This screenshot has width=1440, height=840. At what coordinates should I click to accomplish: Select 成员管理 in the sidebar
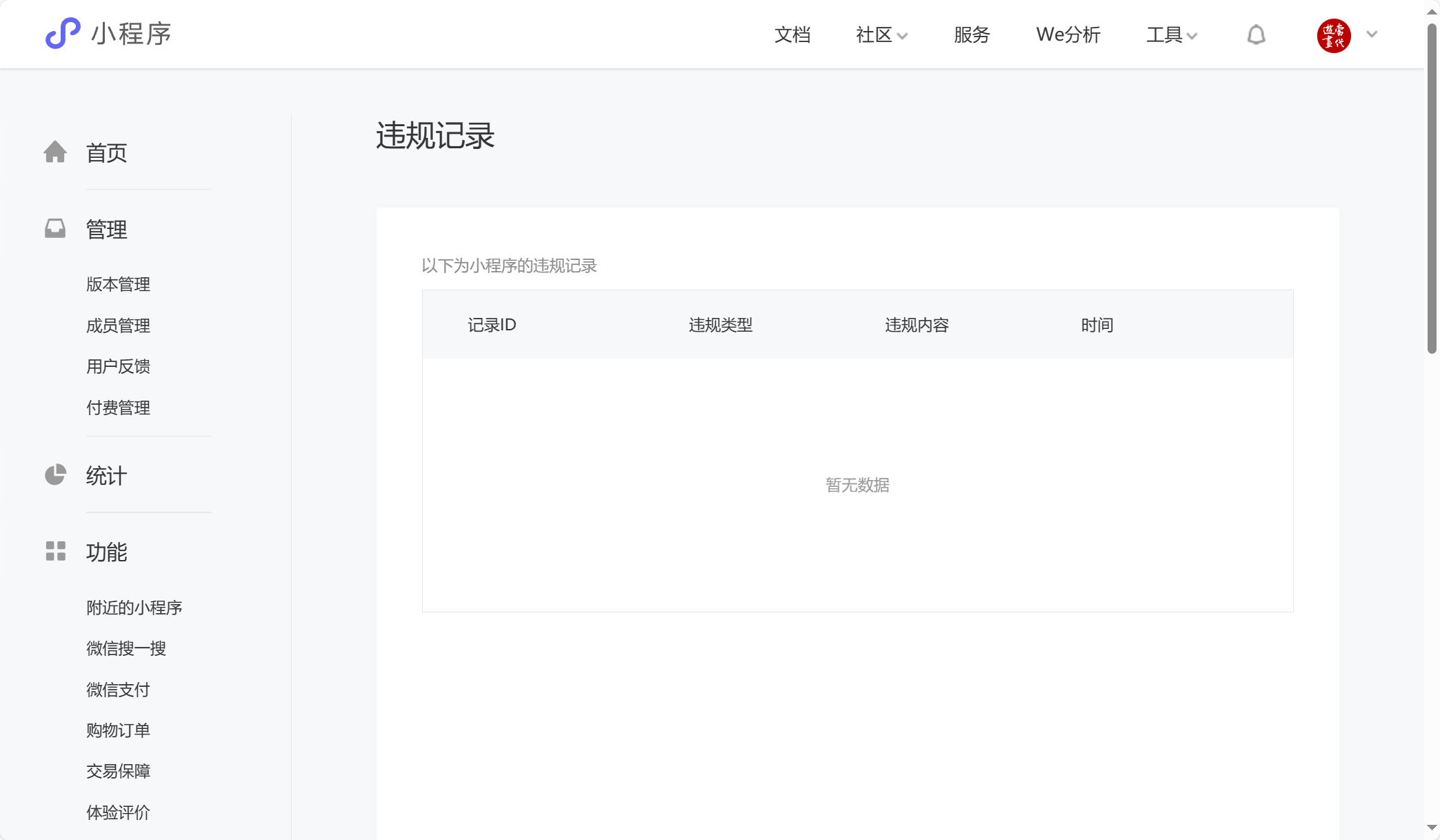point(118,326)
